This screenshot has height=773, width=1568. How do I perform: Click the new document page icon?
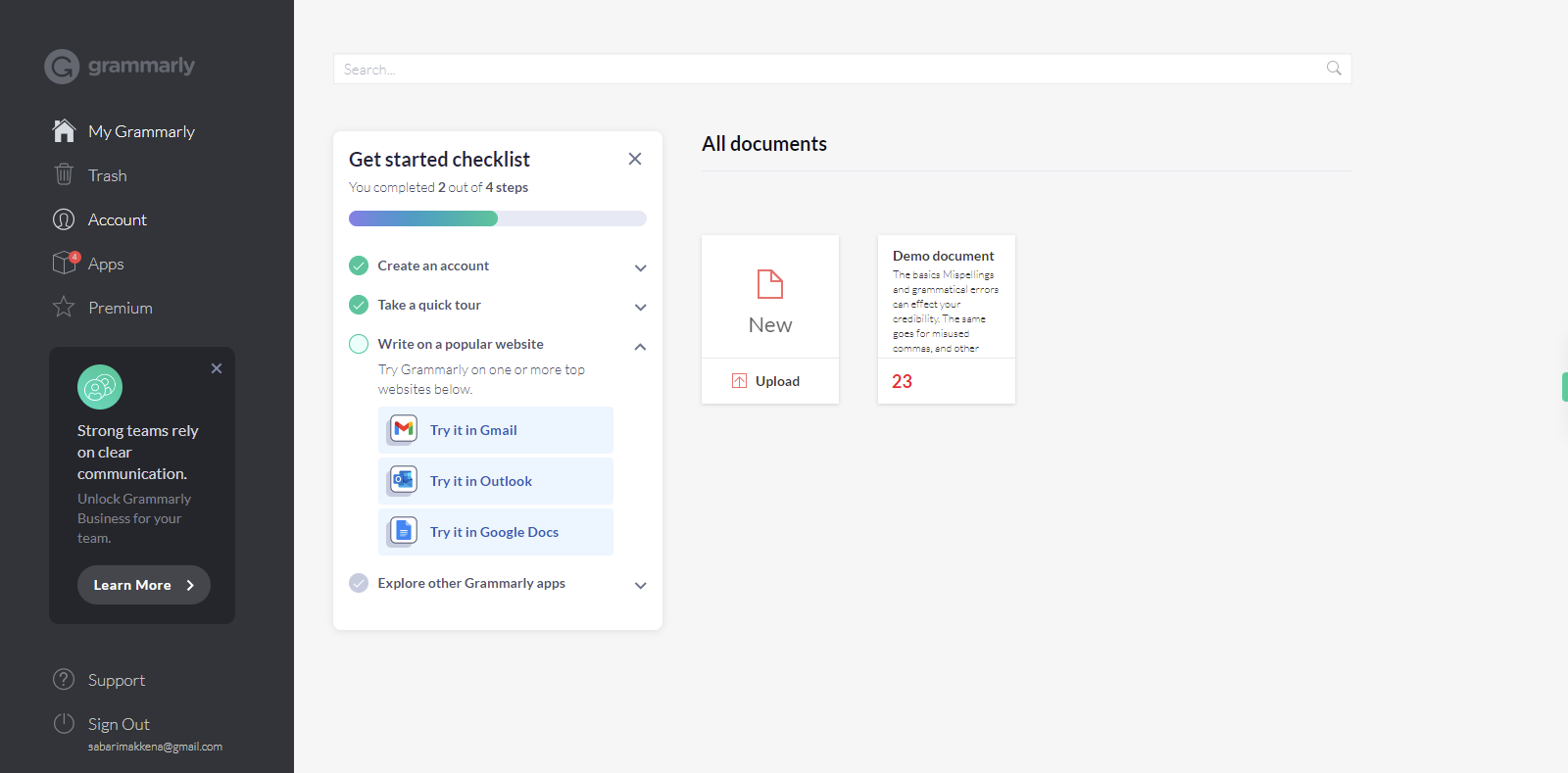[x=770, y=284]
